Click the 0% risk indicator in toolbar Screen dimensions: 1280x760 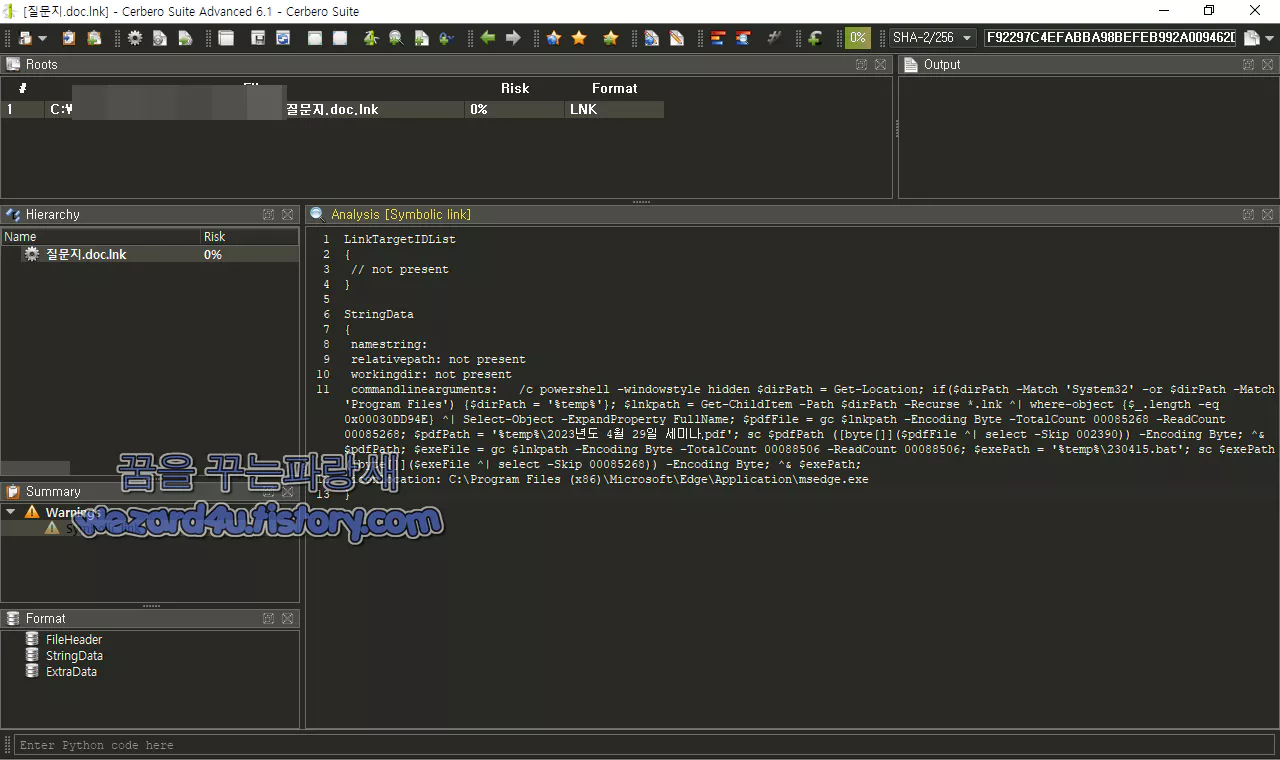click(858, 38)
